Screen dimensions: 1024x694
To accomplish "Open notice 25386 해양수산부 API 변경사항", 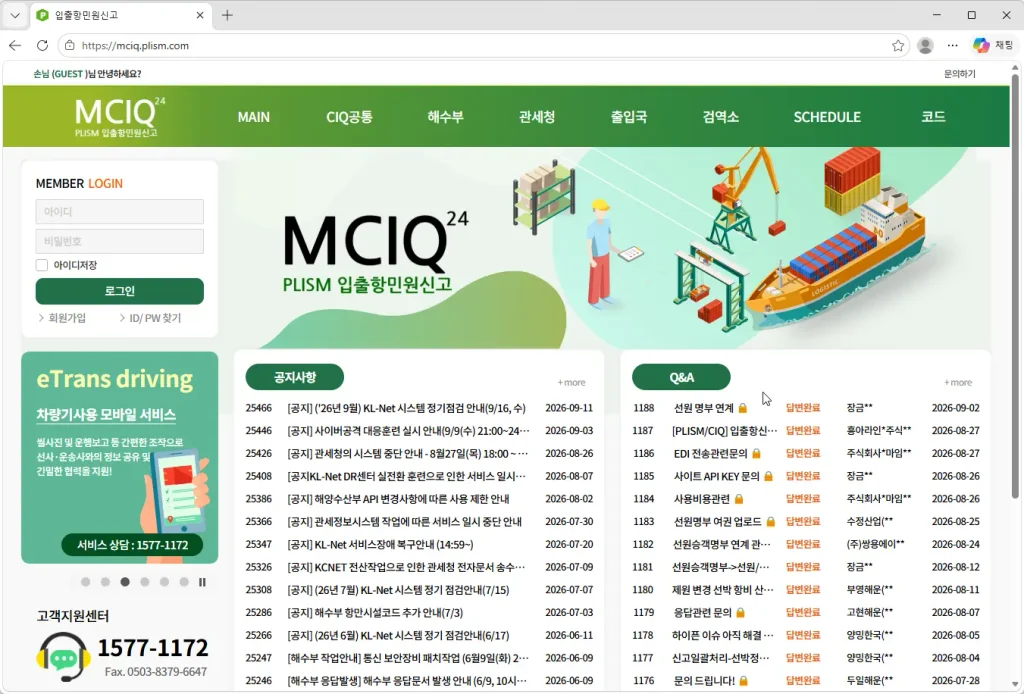I will pyautogui.click(x=398, y=499).
